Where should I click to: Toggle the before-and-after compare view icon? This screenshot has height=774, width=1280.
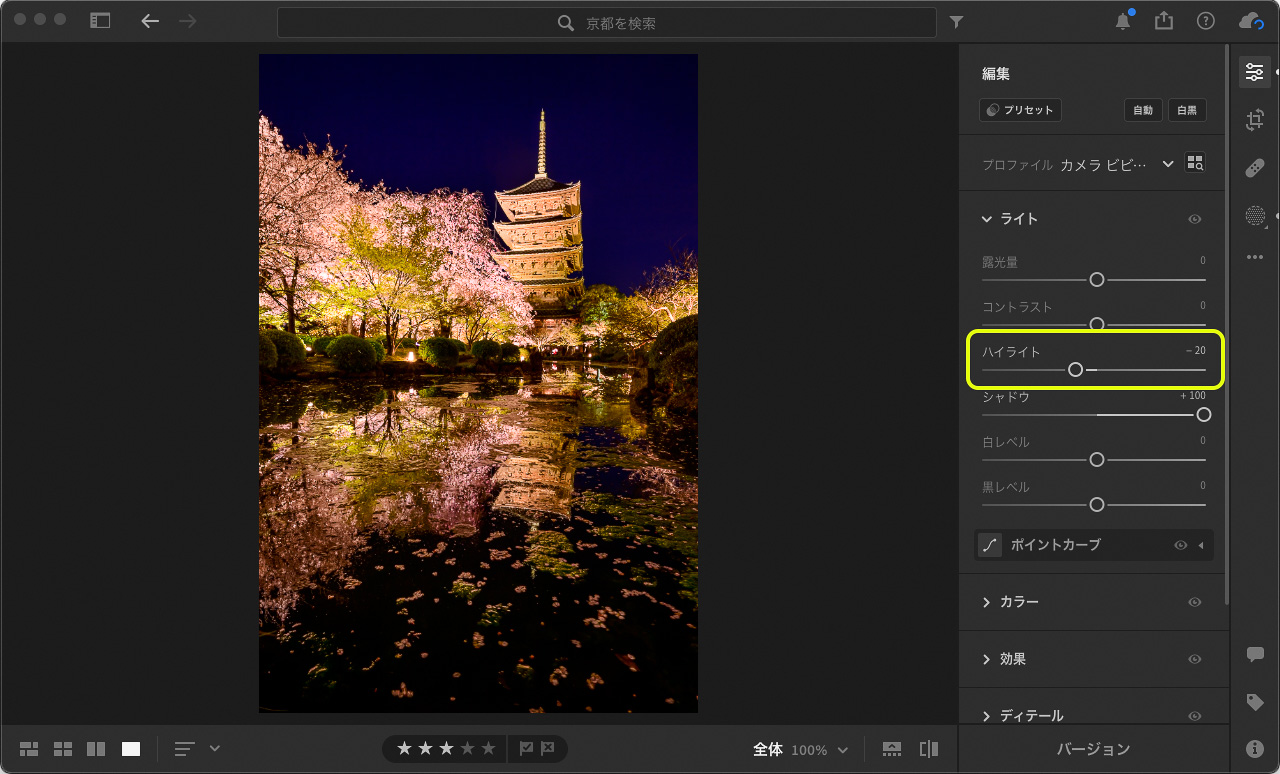(927, 748)
